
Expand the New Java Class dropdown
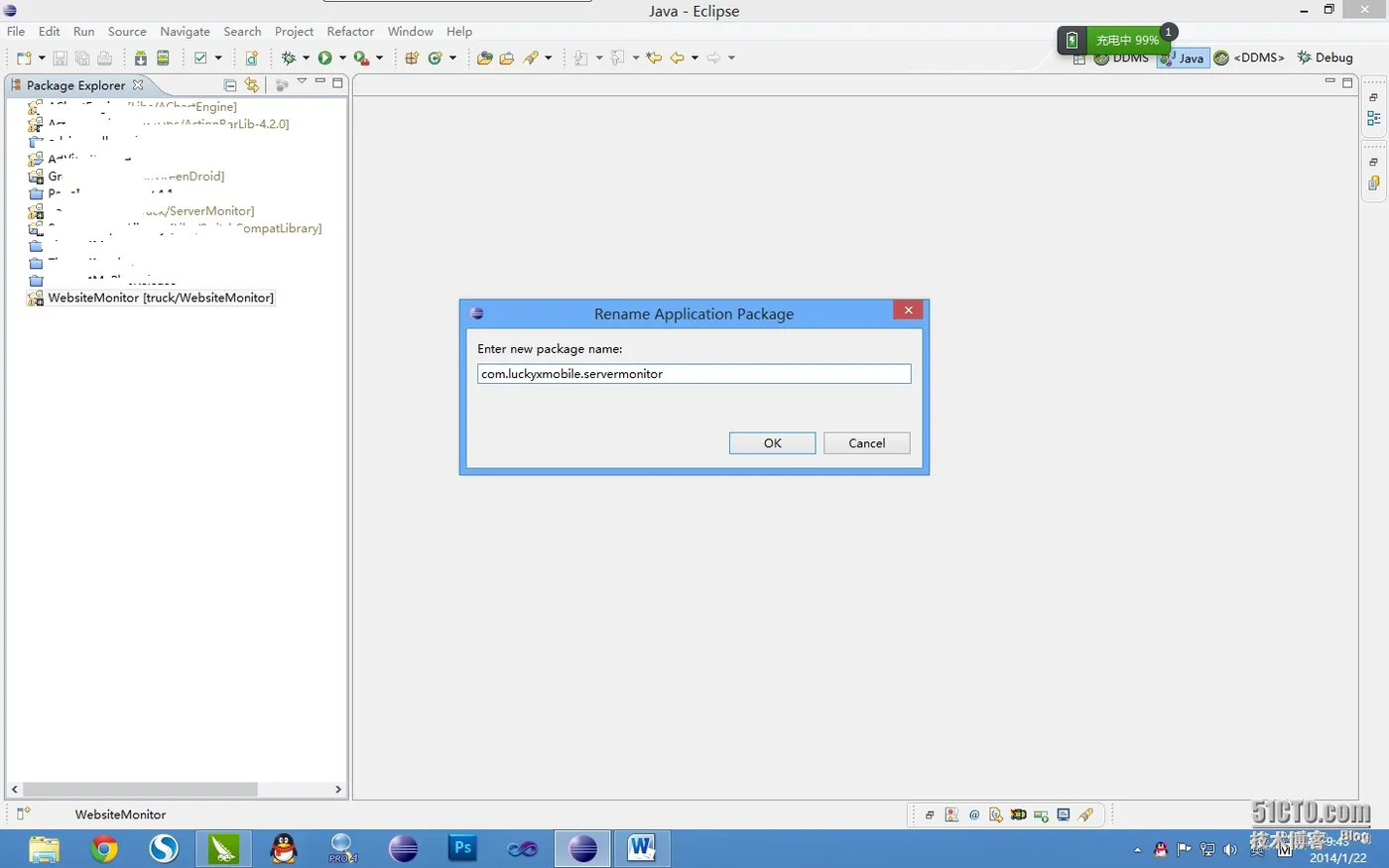452,58
